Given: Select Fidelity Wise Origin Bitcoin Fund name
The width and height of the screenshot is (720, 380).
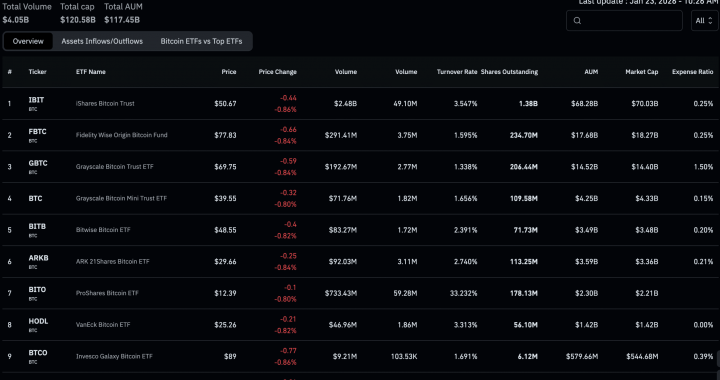Looking at the screenshot, I should pyautogui.click(x=122, y=135).
